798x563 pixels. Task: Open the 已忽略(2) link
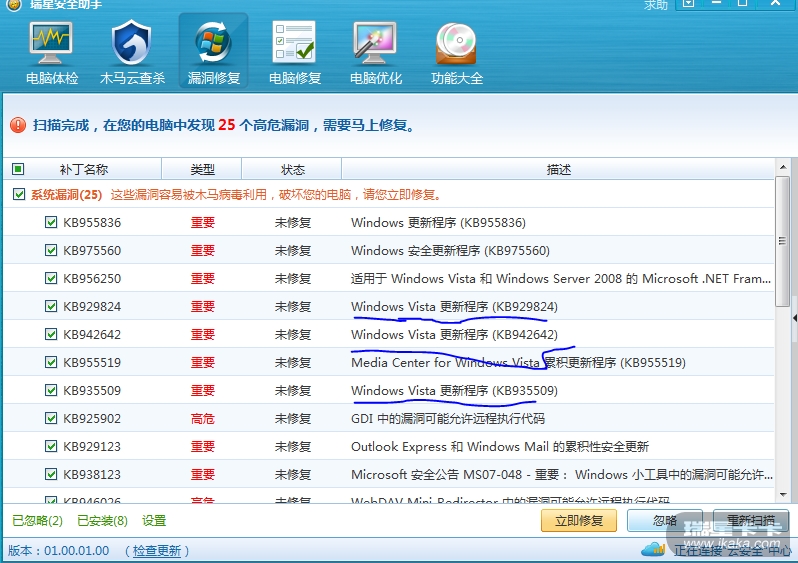click(37, 520)
